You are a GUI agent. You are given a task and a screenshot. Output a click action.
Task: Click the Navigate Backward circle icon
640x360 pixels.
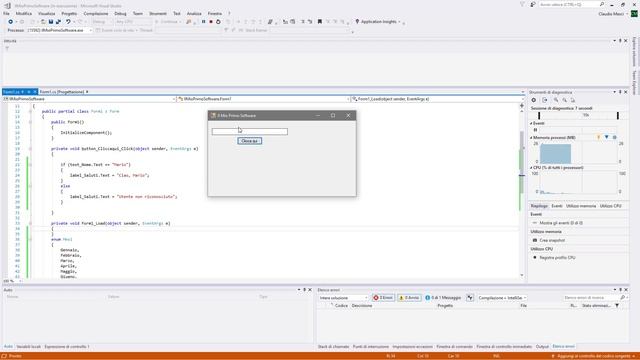tap(10, 22)
